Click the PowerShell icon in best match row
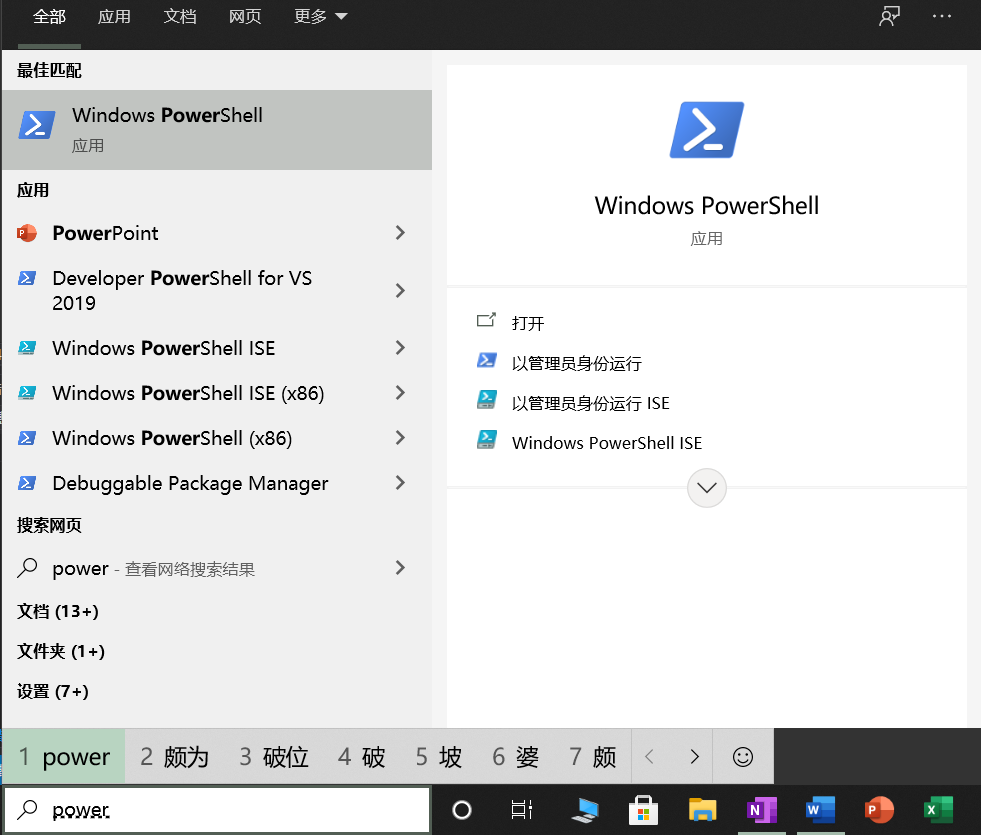 36,124
